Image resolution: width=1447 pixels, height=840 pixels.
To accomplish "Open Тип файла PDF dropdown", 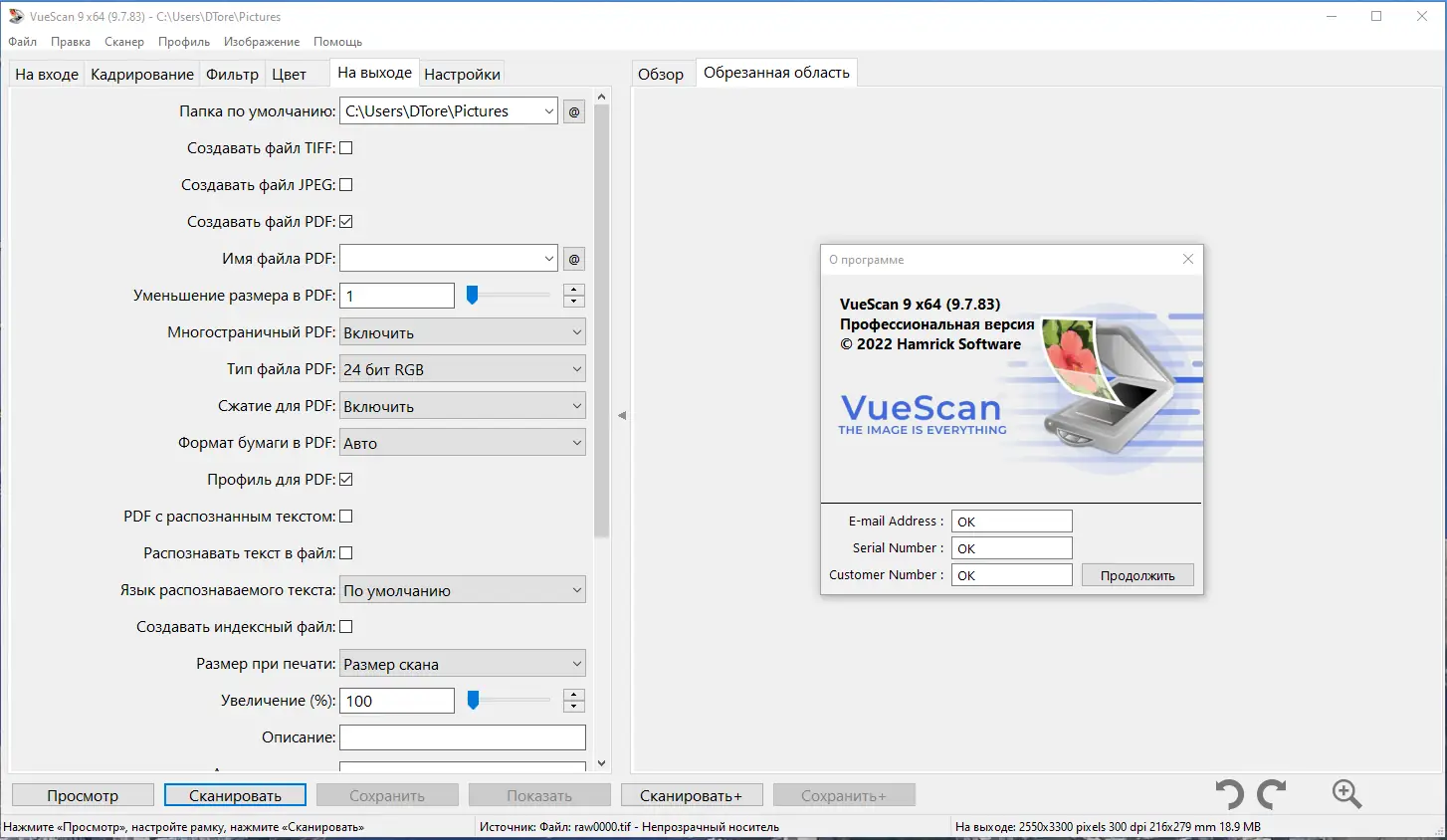I will point(463,369).
